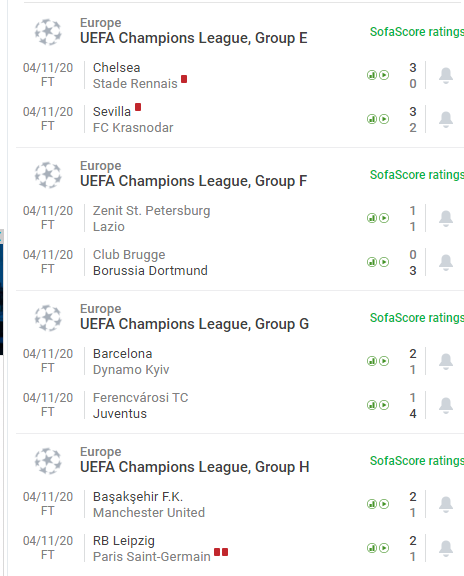
Task: Click Champions League ball logo for Group E
Action: pyautogui.click(x=48, y=32)
